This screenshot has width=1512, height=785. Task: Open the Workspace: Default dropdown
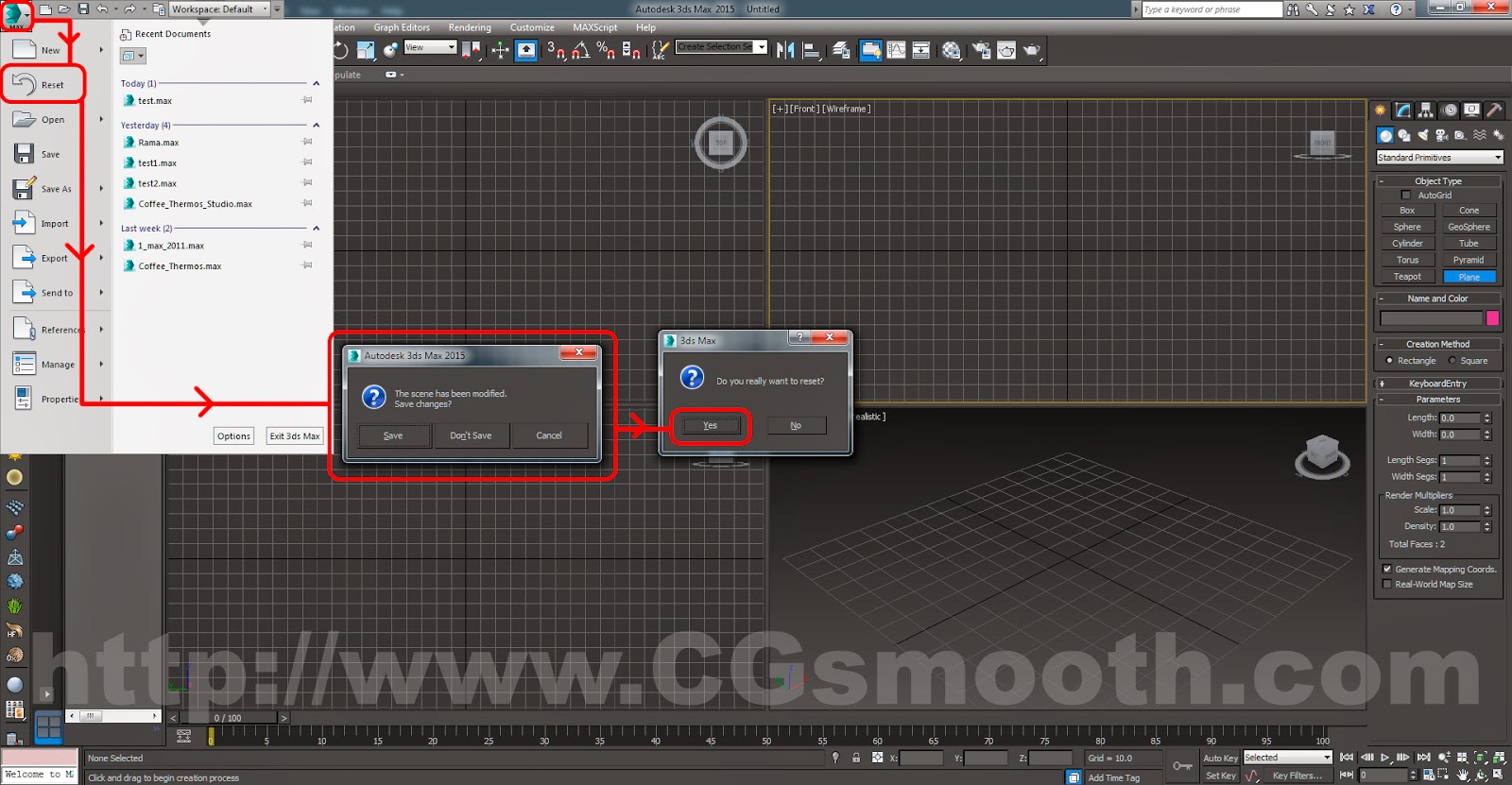coord(219,9)
